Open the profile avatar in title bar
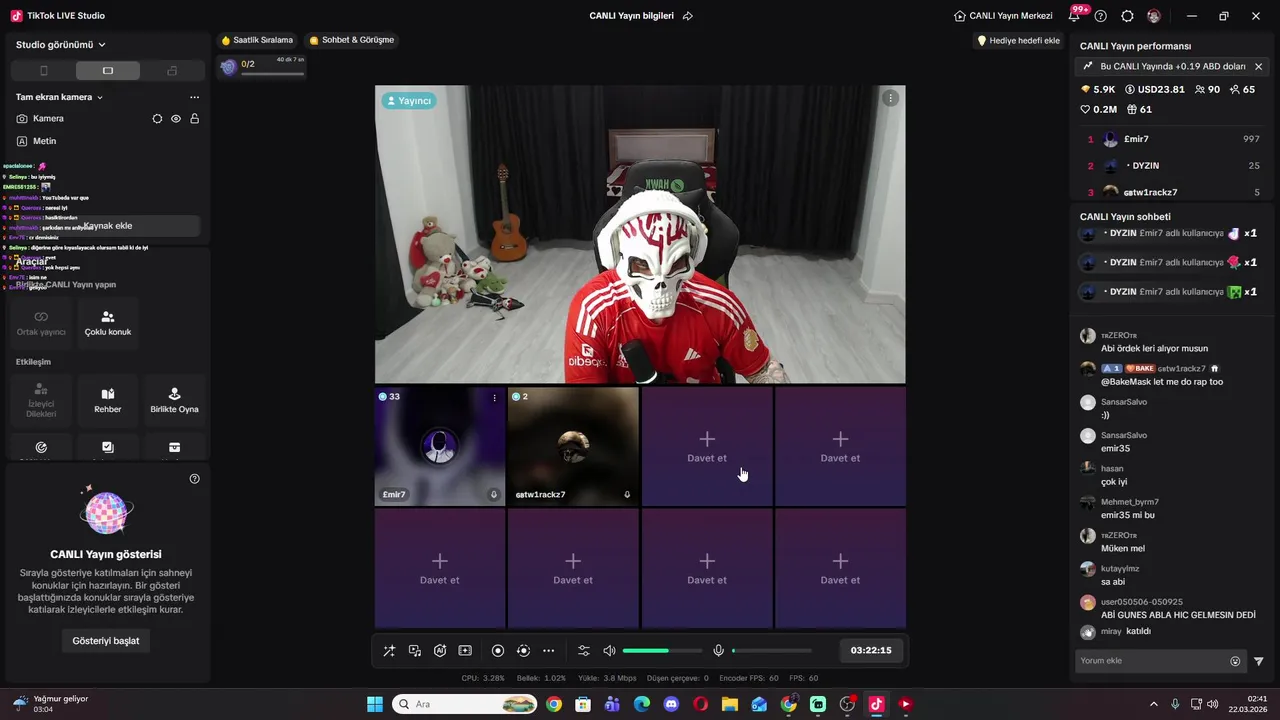This screenshot has height=720, width=1280. tap(1154, 16)
